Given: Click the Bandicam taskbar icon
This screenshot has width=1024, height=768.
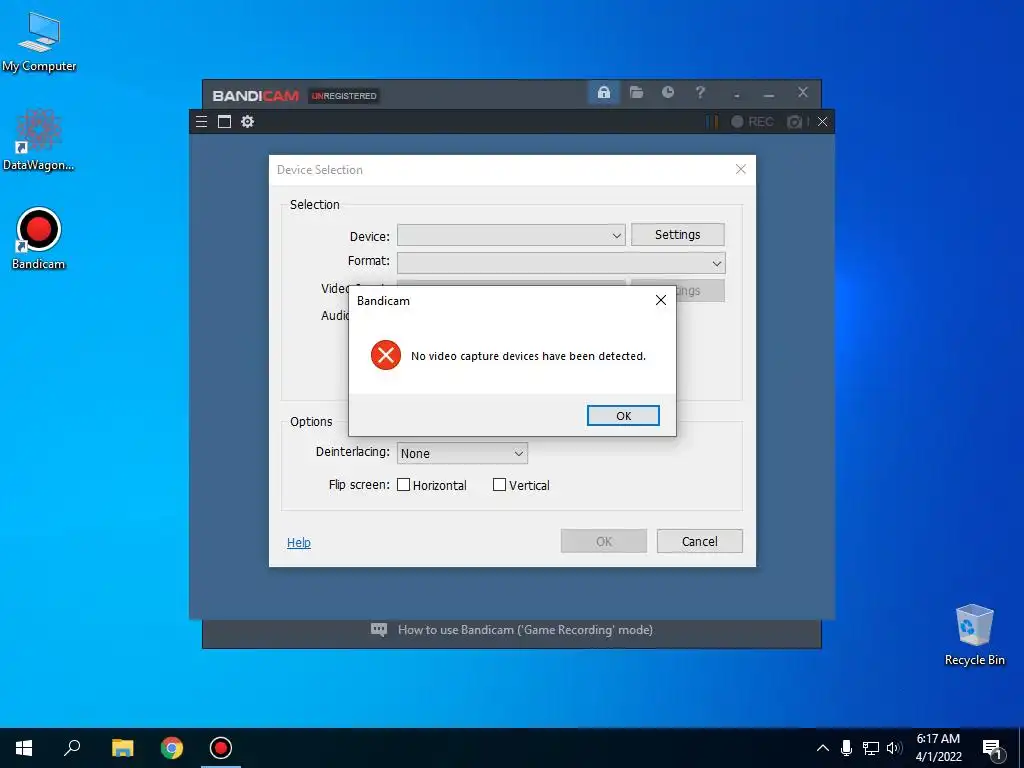Looking at the screenshot, I should click(x=221, y=748).
